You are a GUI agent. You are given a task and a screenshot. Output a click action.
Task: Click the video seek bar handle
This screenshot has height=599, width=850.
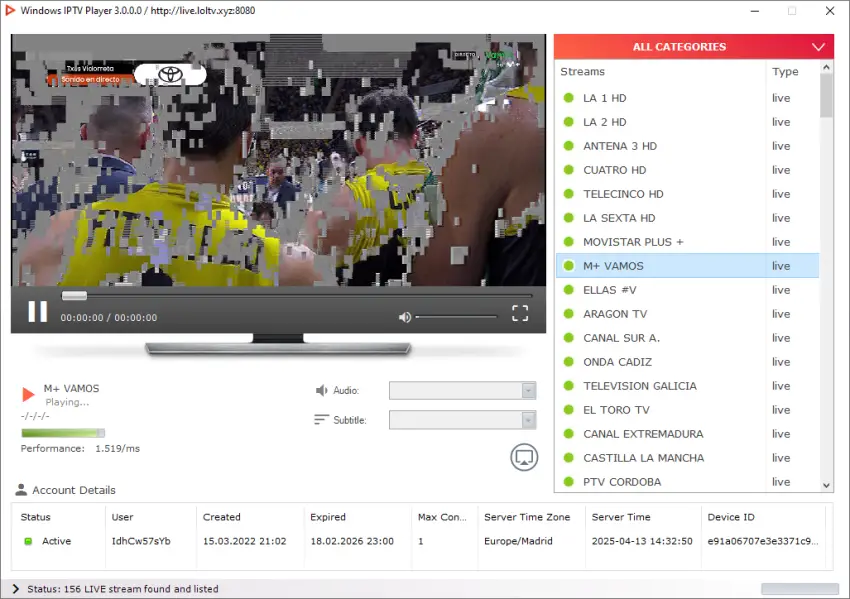click(74, 295)
